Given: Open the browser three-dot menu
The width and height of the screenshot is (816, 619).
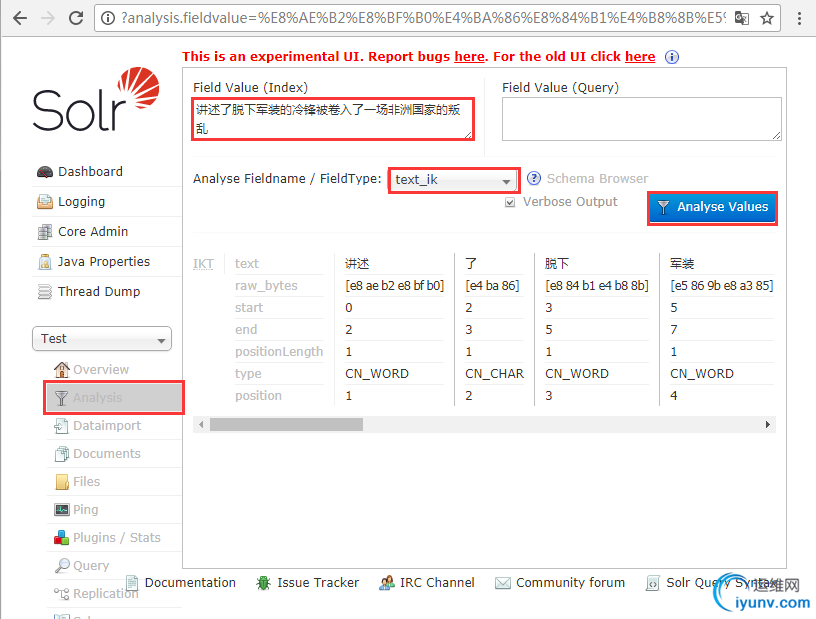Looking at the screenshot, I should (x=799, y=18).
